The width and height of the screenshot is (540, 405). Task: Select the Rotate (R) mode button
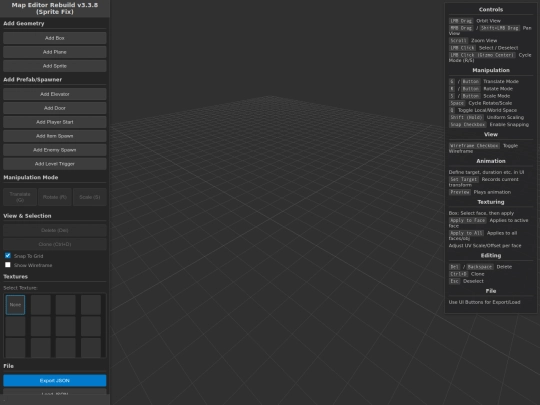pos(55,197)
